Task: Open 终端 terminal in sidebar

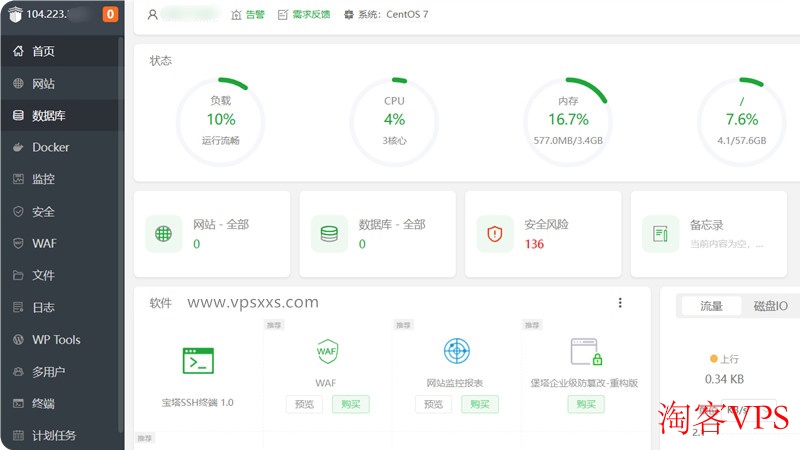Action: tap(60, 404)
